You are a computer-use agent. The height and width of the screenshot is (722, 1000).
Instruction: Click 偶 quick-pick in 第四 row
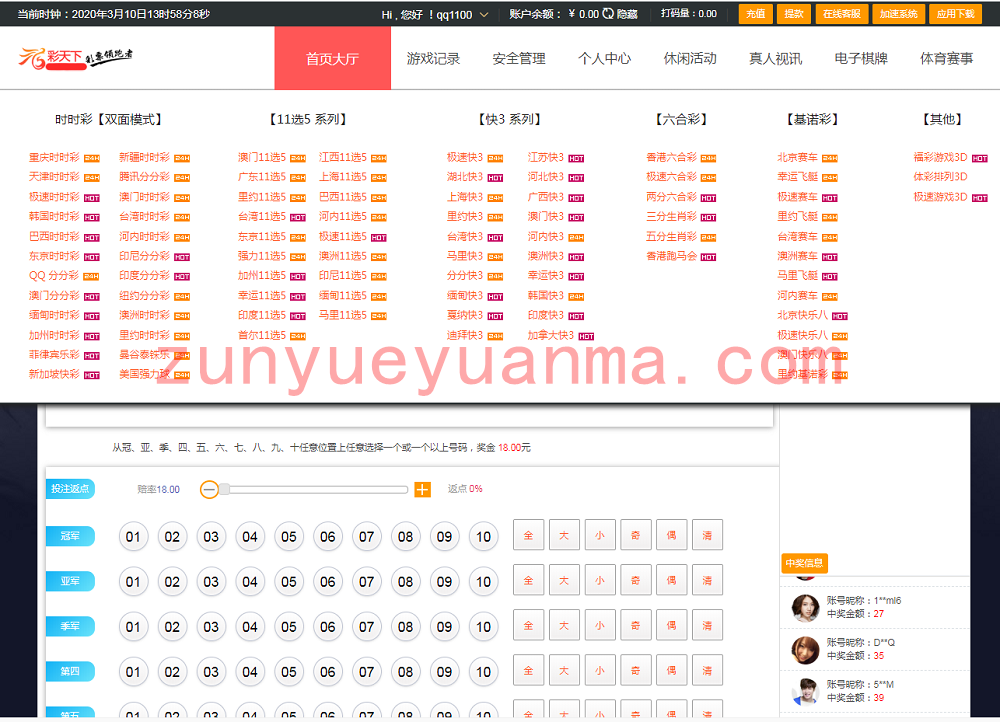pos(671,670)
